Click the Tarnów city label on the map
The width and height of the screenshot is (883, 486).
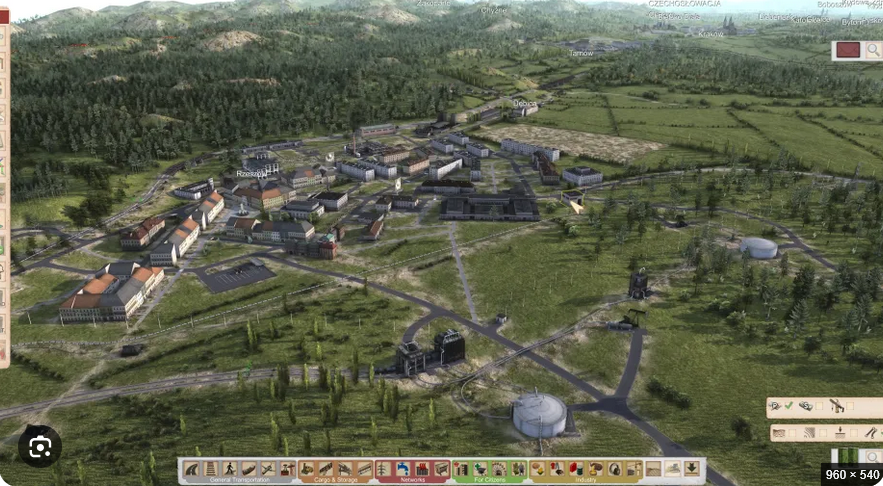pyautogui.click(x=581, y=53)
